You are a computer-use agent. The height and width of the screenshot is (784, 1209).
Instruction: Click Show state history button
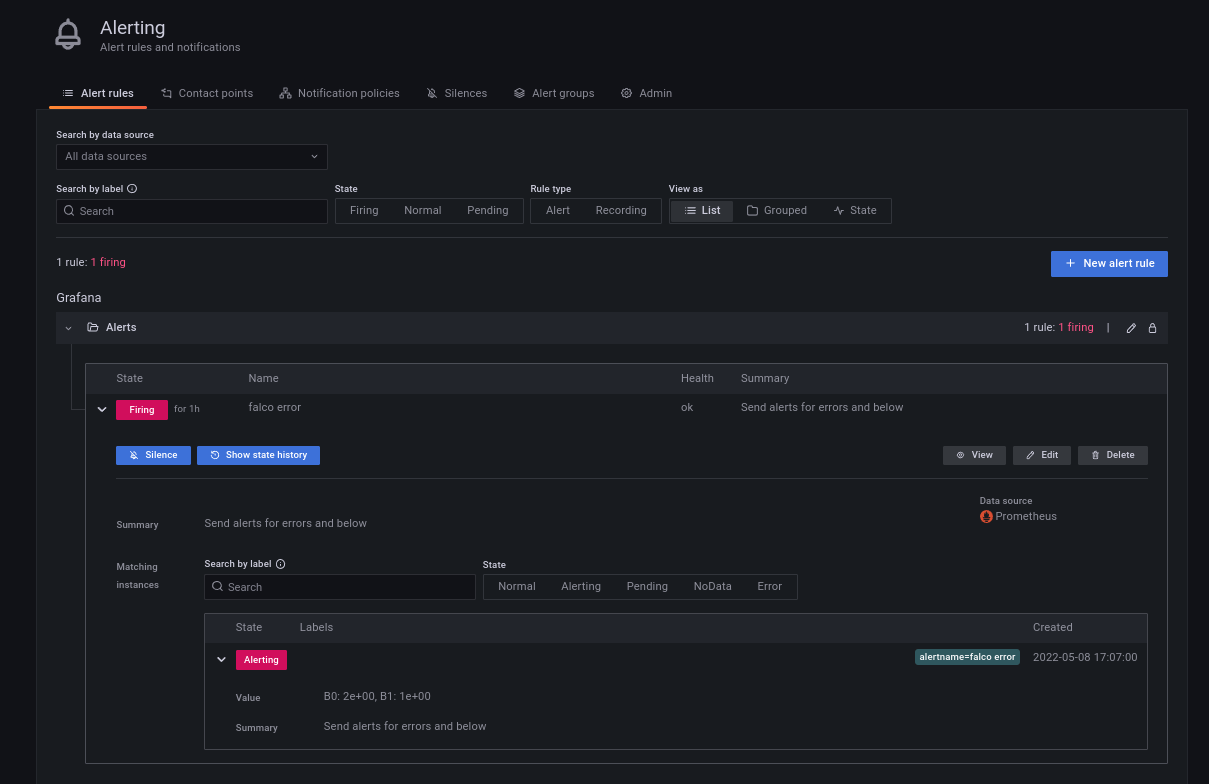[258, 455]
